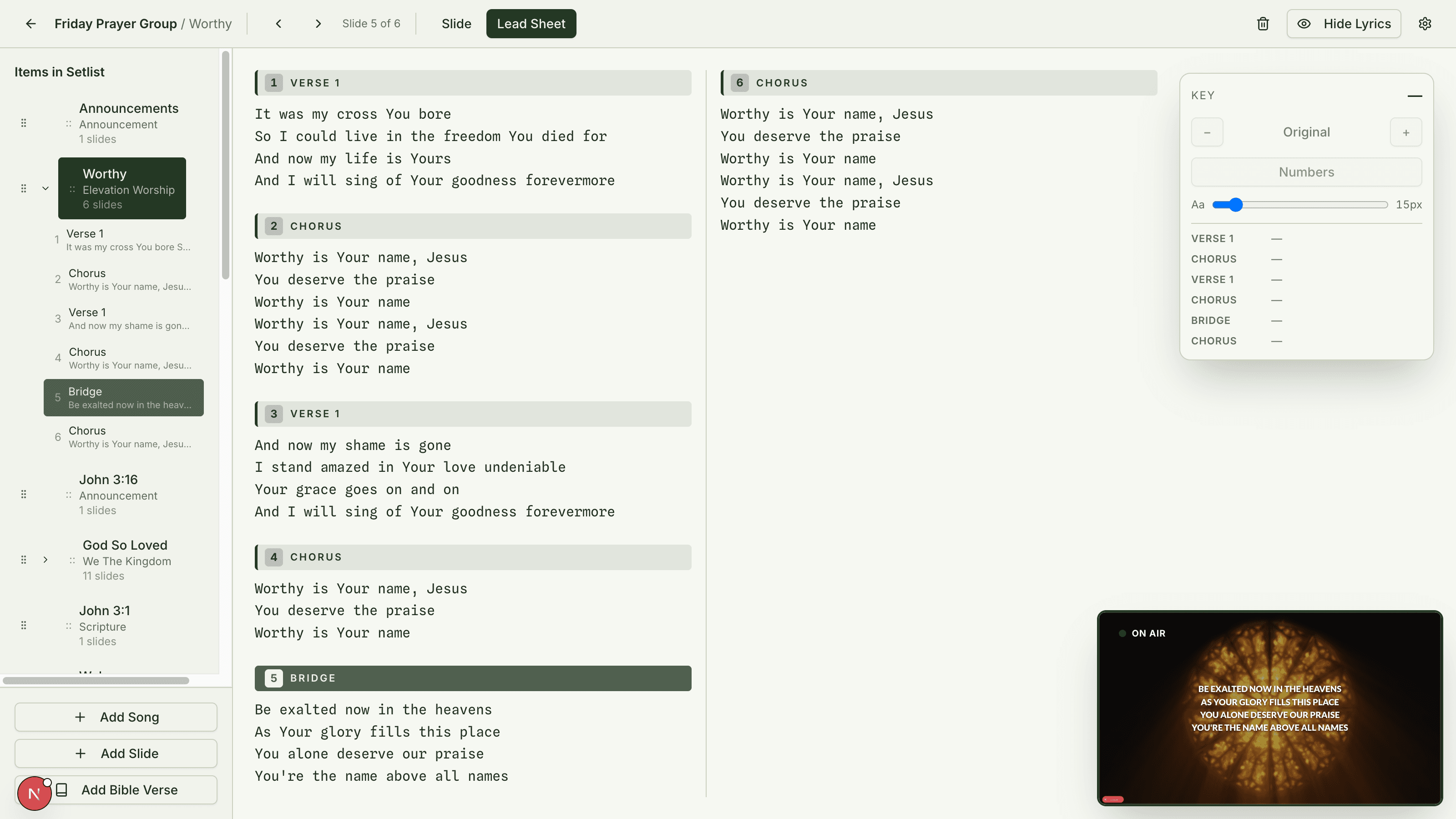Select Worthy by Elevation Worship
Image resolution: width=1456 pixels, height=819 pixels.
point(122,189)
